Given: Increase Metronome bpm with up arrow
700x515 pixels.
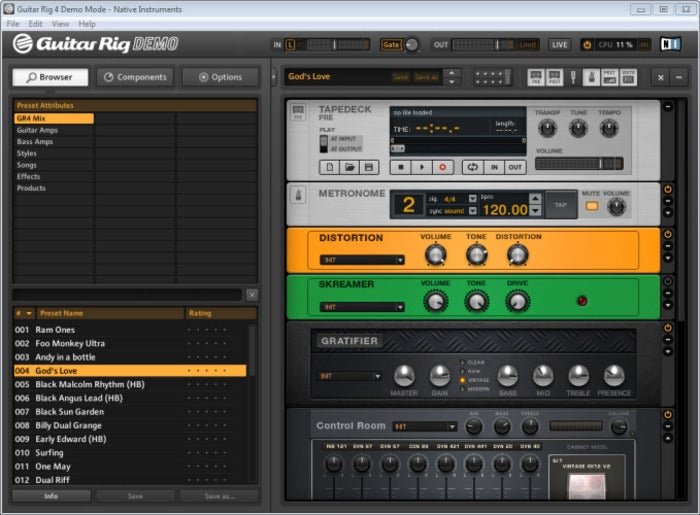Looking at the screenshot, I should pos(535,198).
